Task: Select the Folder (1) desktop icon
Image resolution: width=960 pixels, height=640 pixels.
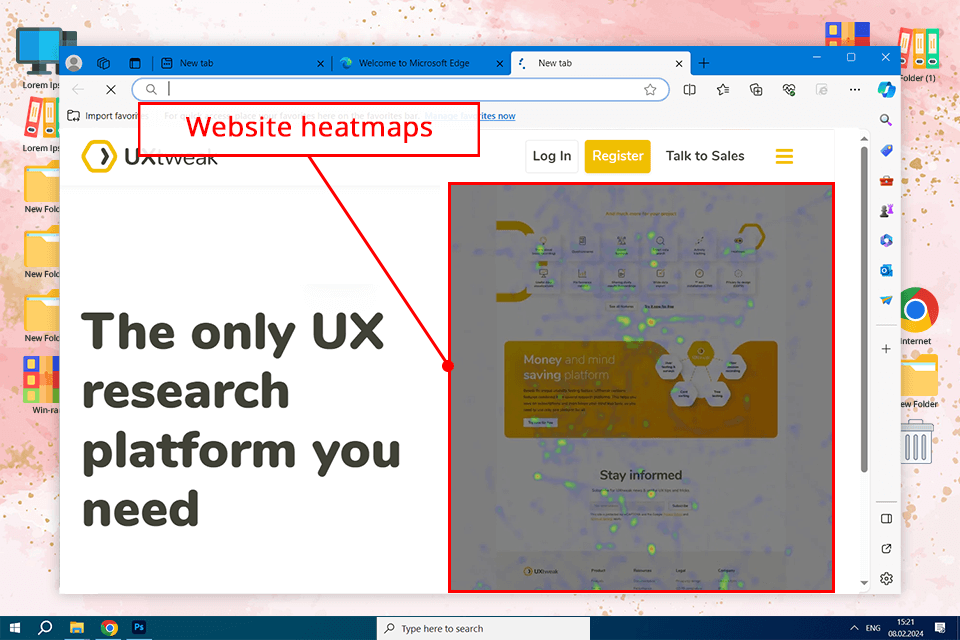Action: [918, 54]
